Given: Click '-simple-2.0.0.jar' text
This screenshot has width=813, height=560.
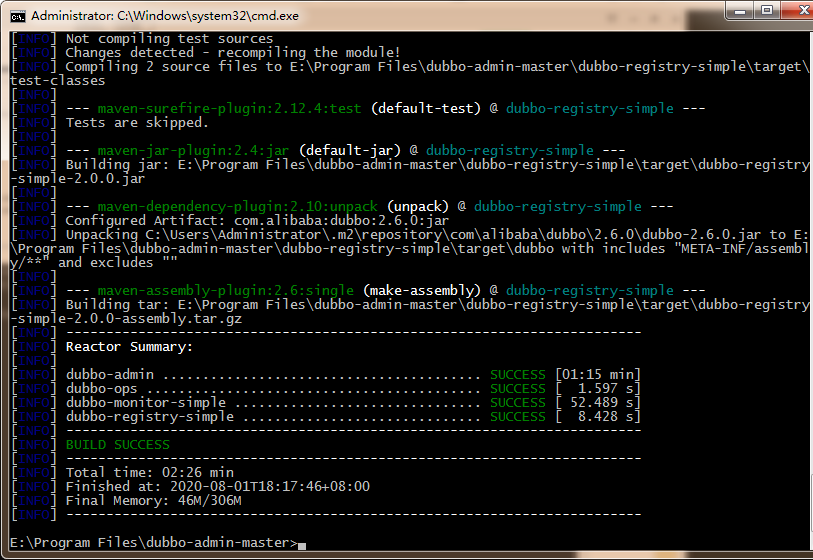Looking at the screenshot, I should [x=77, y=179].
